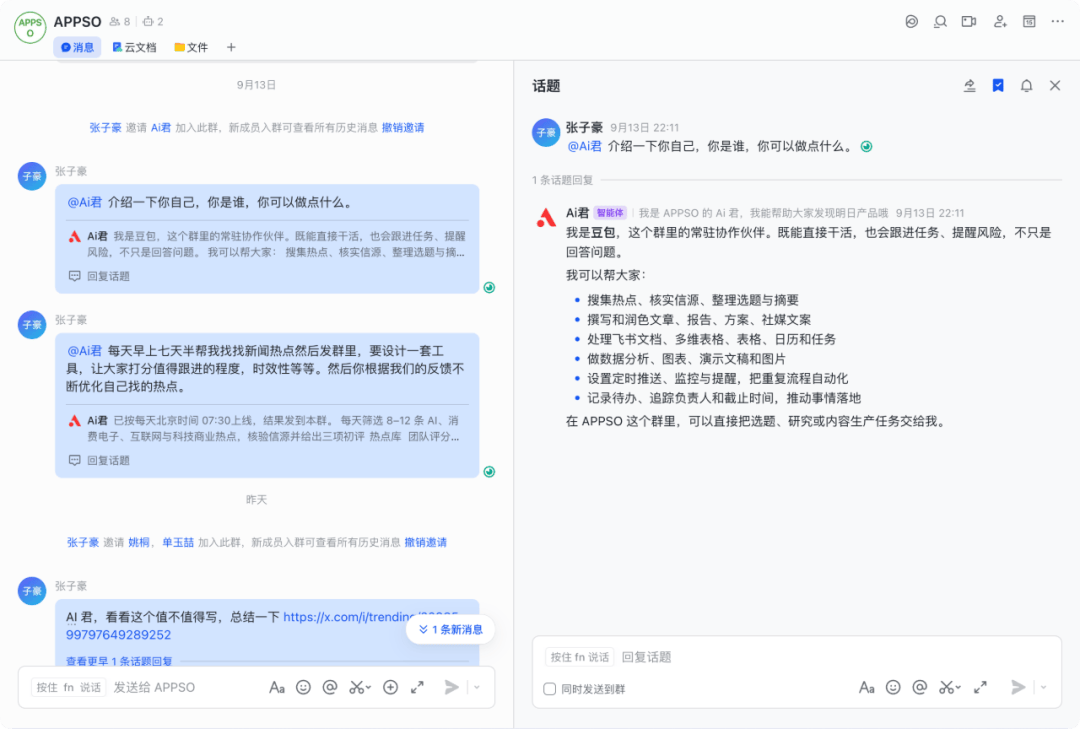Switch to the 云文档 tab
Screen dimensions: 1080x729
[x=134, y=47]
